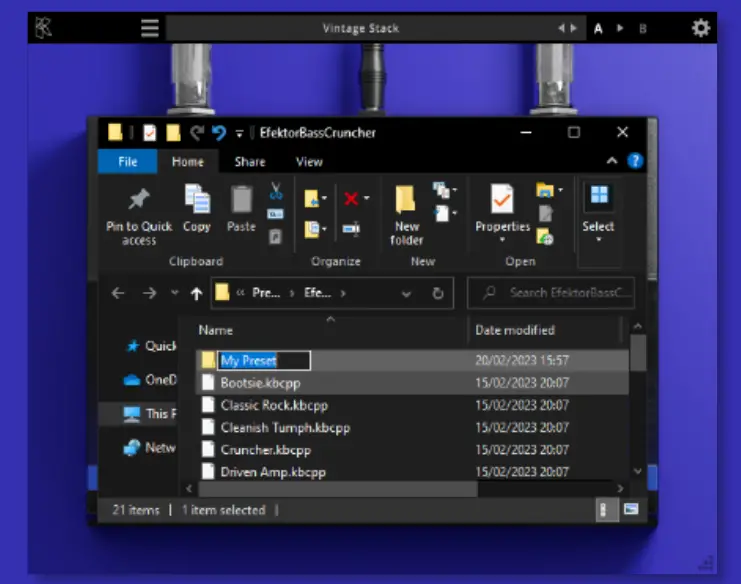Open the address bar history dropdown
The image size is (741, 584).
click(406, 294)
